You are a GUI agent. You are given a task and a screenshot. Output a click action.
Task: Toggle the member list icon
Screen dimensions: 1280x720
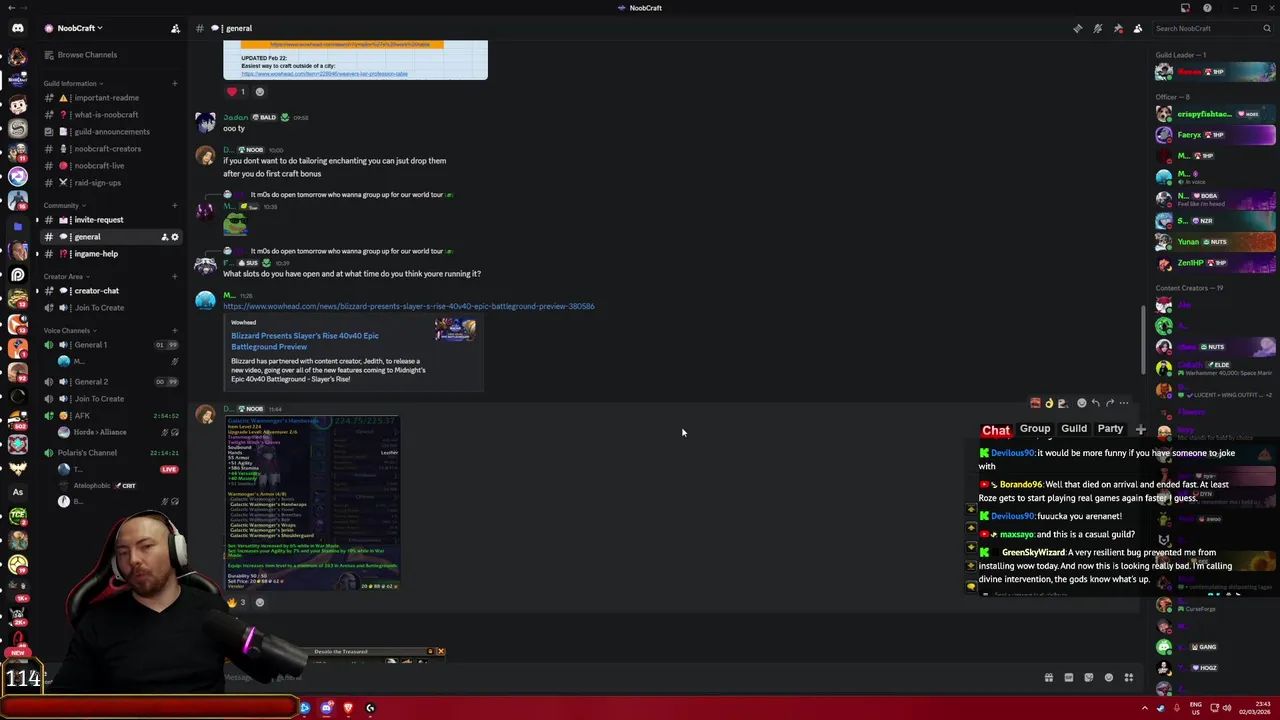tap(1137, 28)
